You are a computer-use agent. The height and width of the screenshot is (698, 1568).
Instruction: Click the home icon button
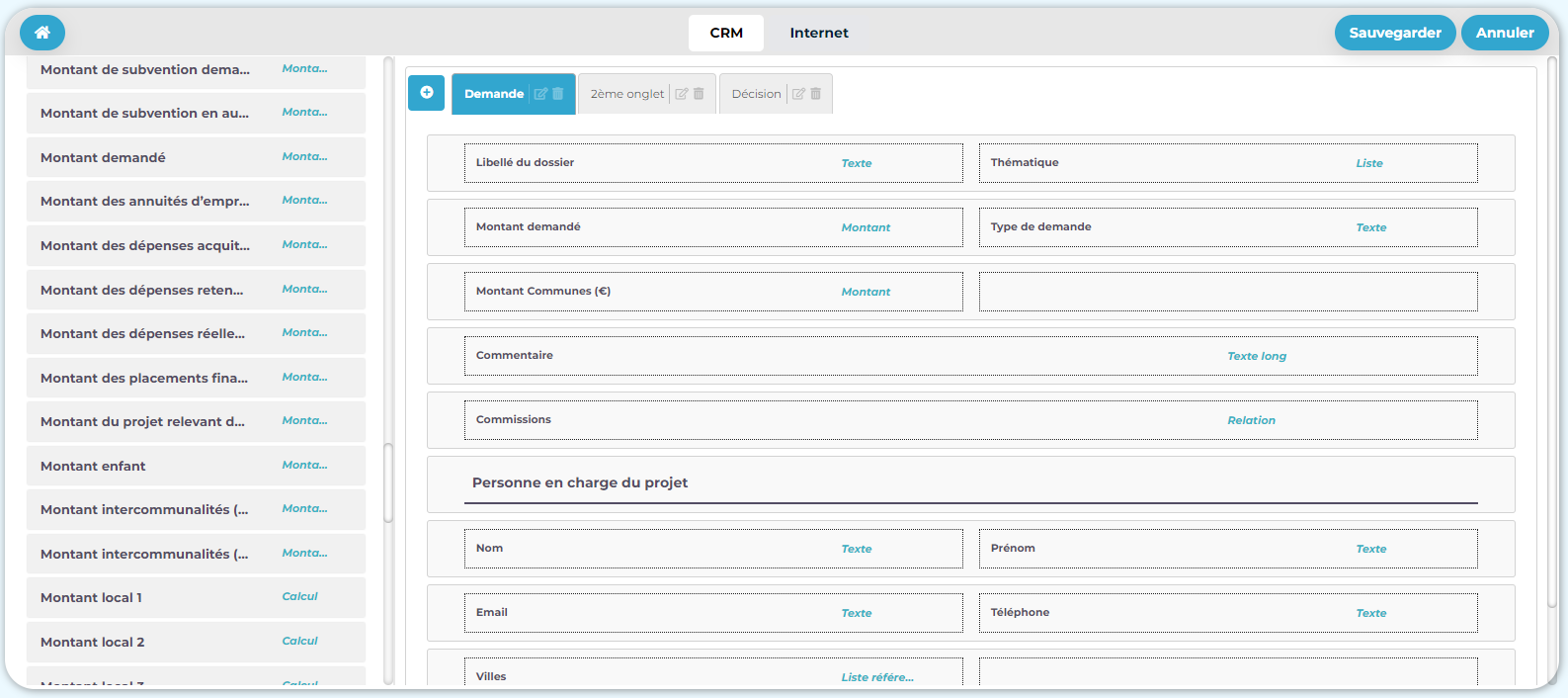point(42,33)
